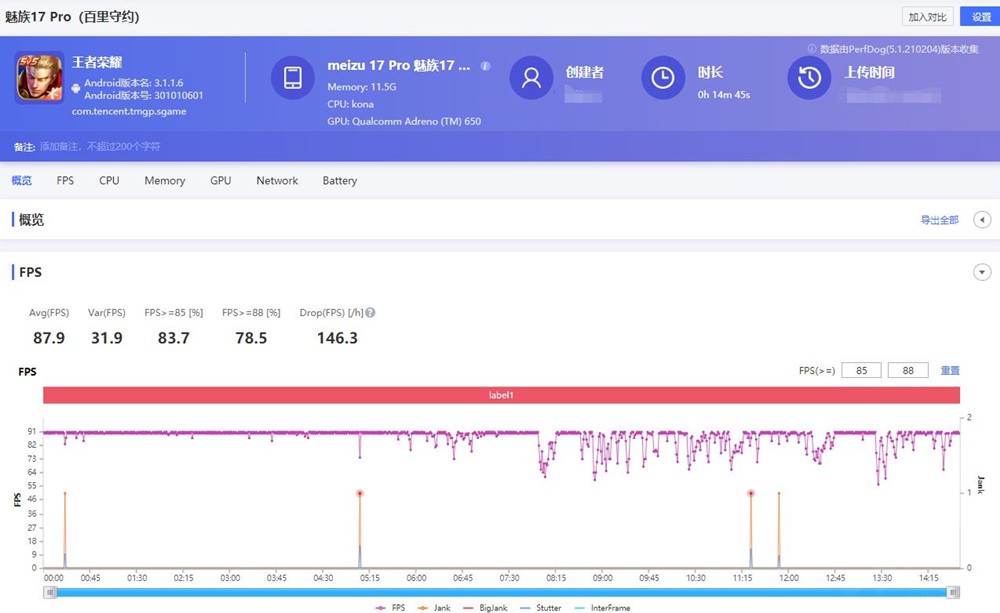Click the CPU: kona text
Image resolution: width=1000 pixels, height=613 pixels.
(x=351, y=104)
